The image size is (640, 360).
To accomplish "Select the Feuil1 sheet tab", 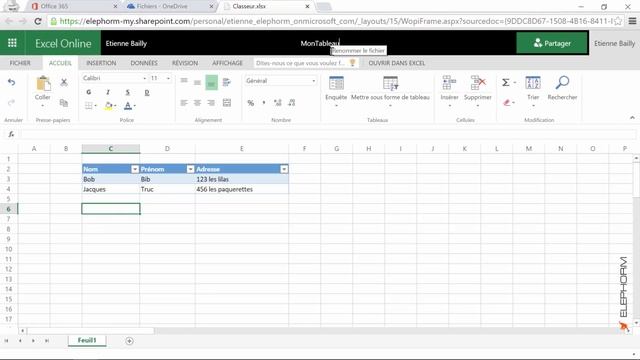I will click(x=87, y=340).
